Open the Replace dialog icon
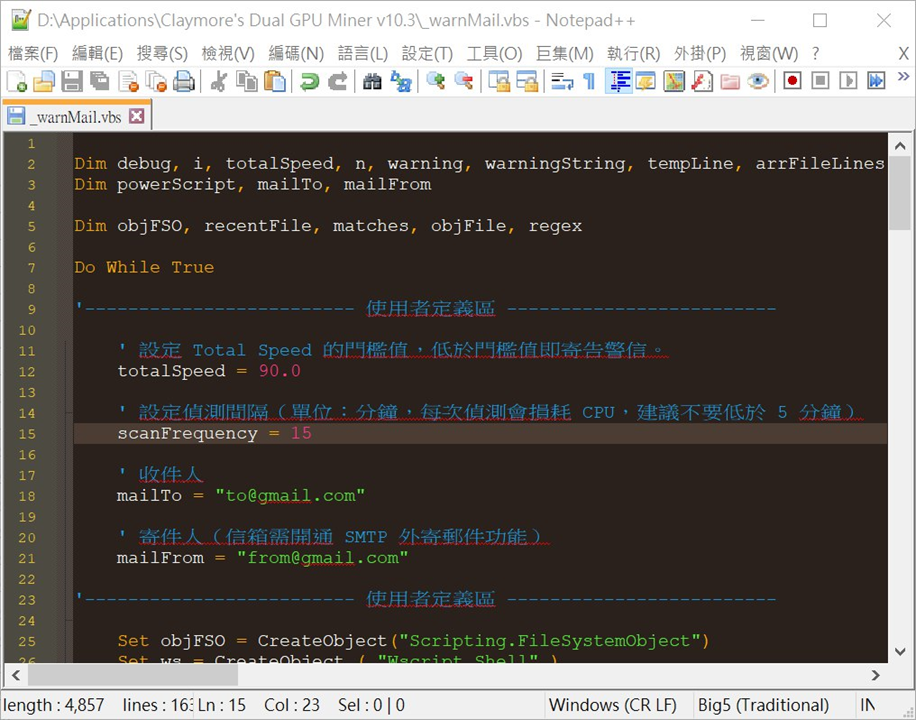The height and width of the screenshot is (720, 916). pos(401,81)
